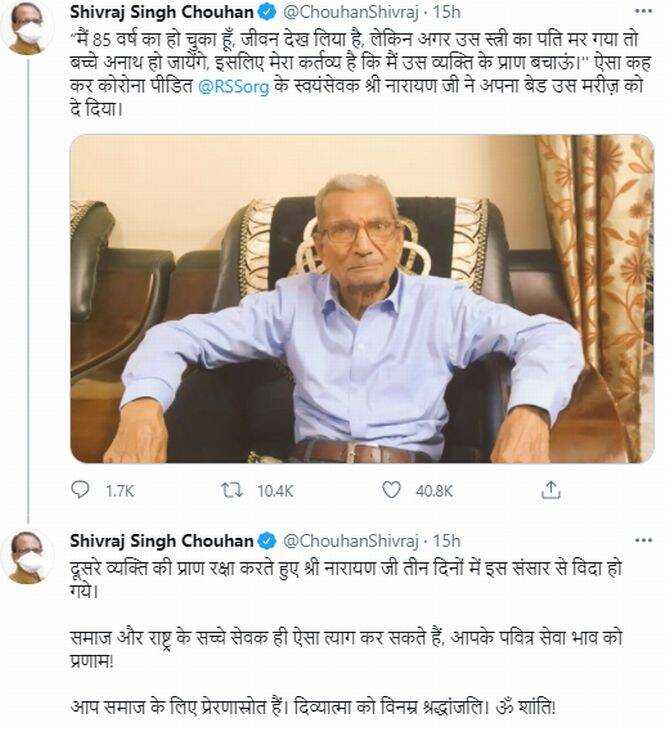Click the @ChouhanShivraj handle on the first tweet

point(350,14)
